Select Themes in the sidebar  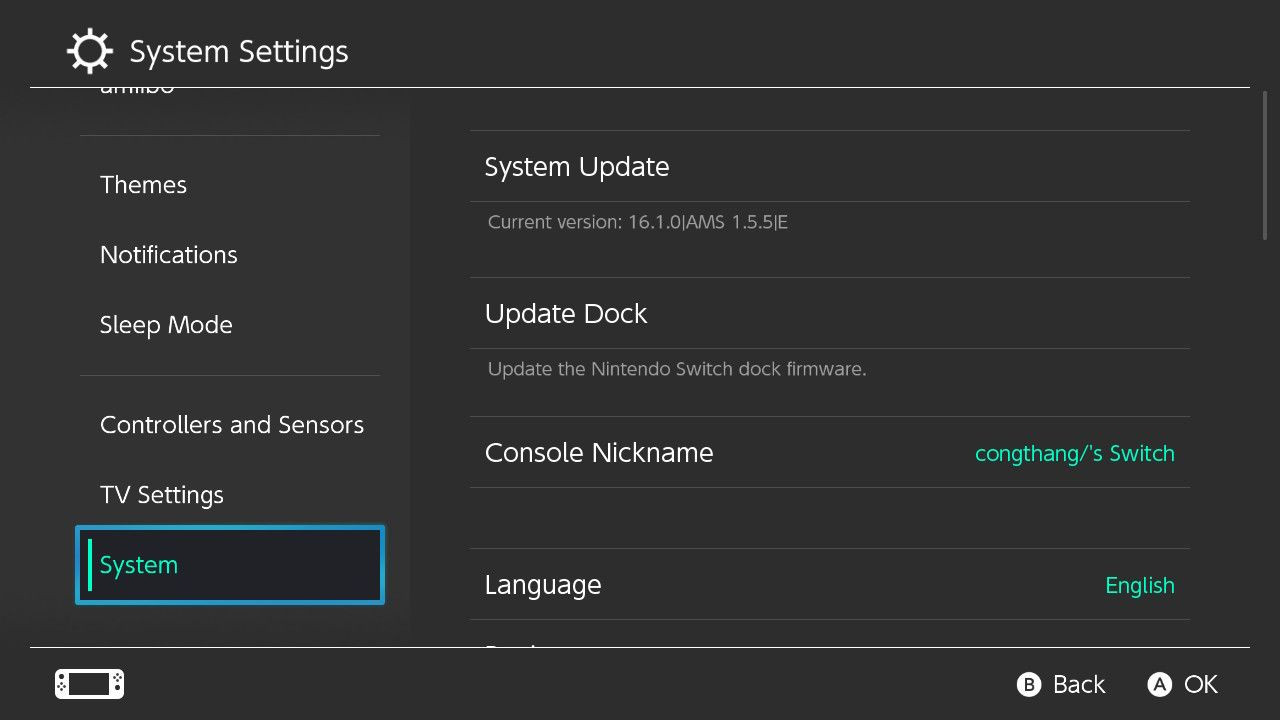143,185
